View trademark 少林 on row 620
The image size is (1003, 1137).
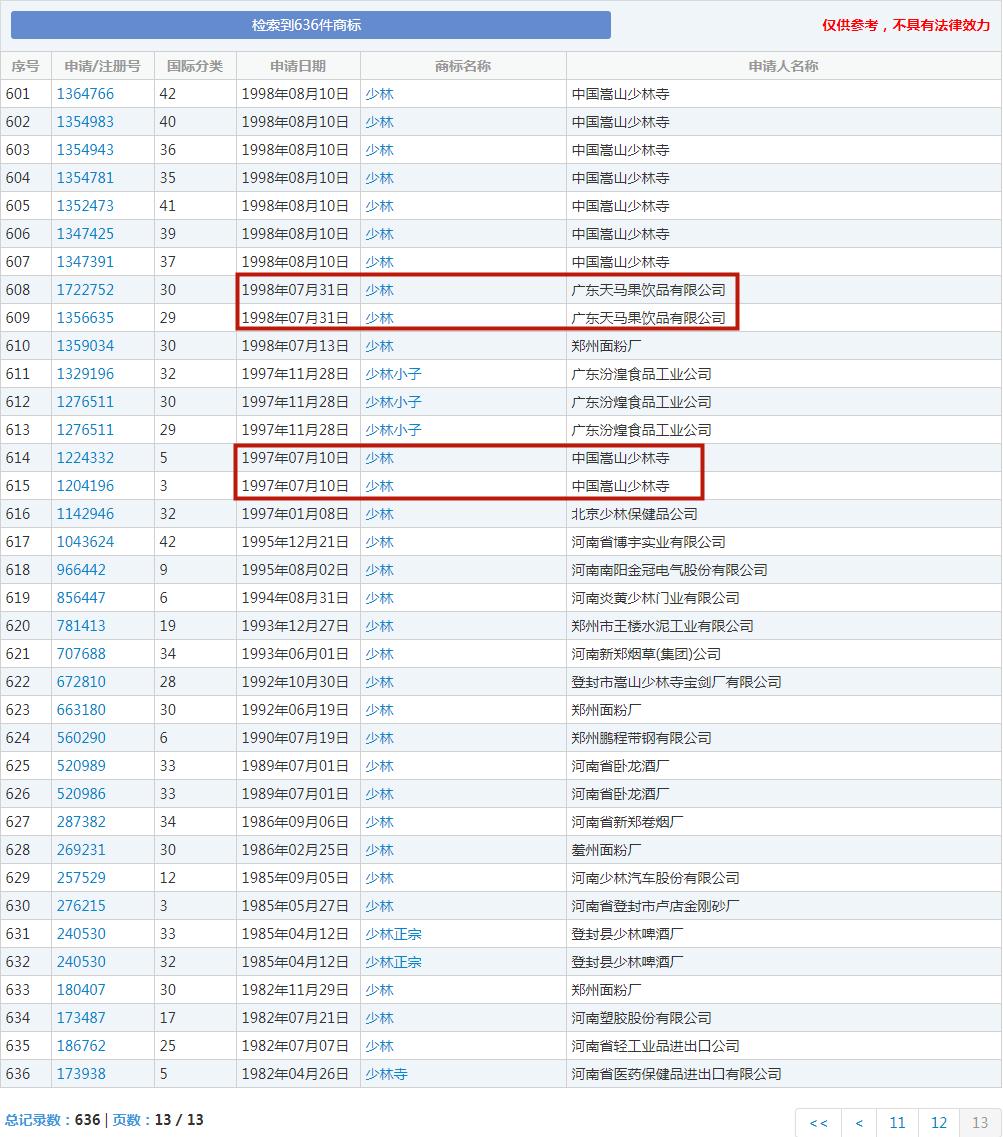pyautogui.click(x=379, y=625)
